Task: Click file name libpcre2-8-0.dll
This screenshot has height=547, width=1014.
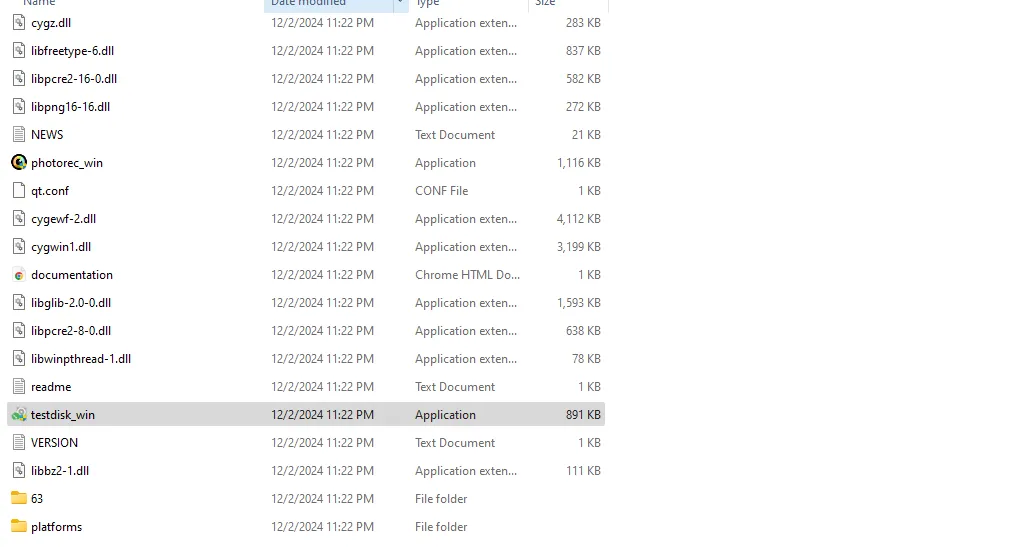Action: tap(71, 331)
